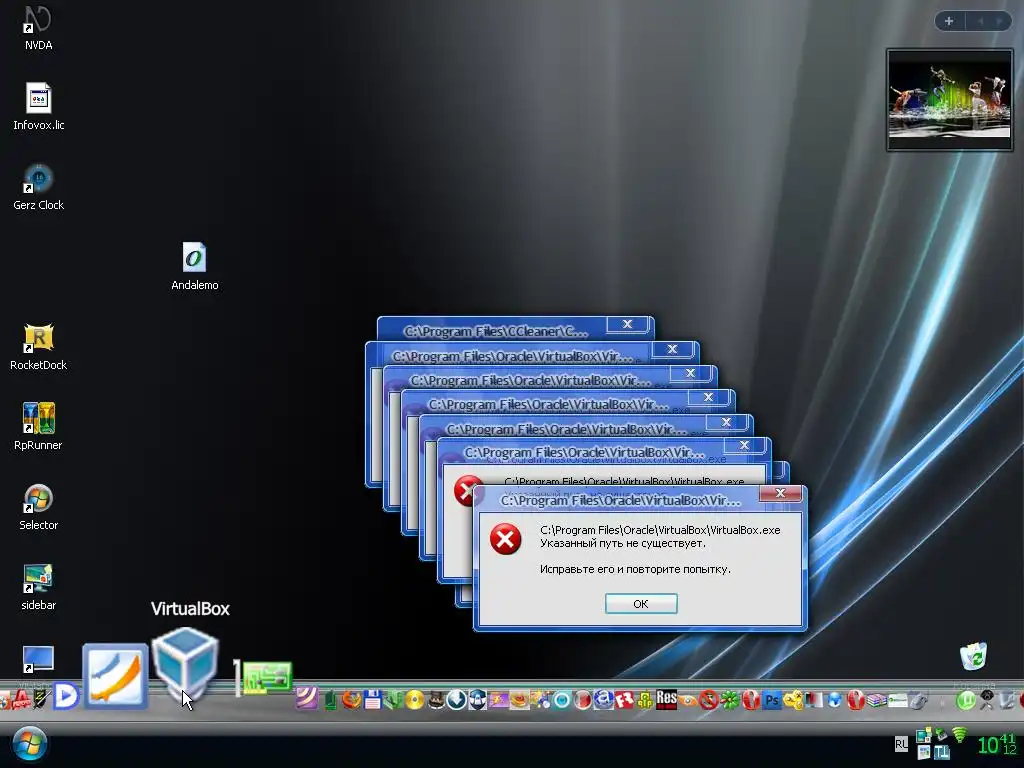Viewport: 1024px width, 768px height.
Task: Click the gold disc dock icon
Action: [x=414, y=700]
